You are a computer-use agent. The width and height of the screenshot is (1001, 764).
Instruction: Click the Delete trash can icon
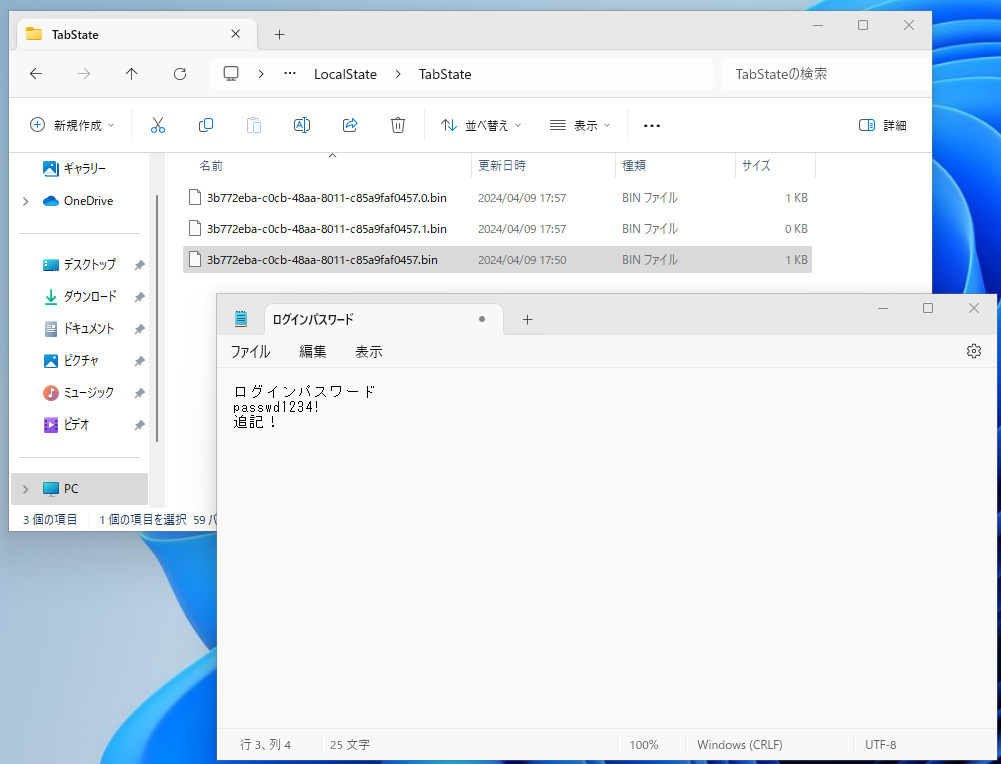(x=398, y=125)
